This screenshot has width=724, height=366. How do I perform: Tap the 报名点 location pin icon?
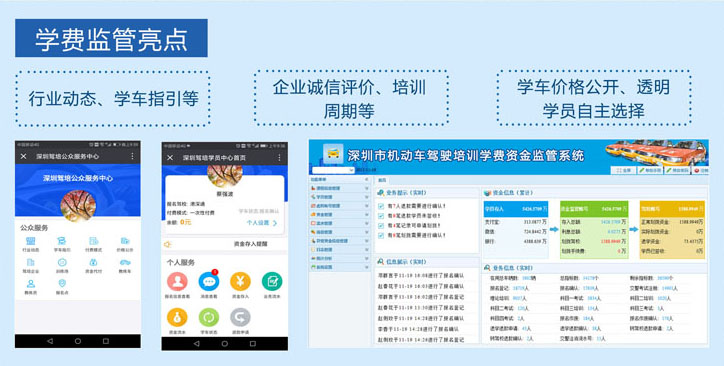pyautogui.click(x=62, y=283)
